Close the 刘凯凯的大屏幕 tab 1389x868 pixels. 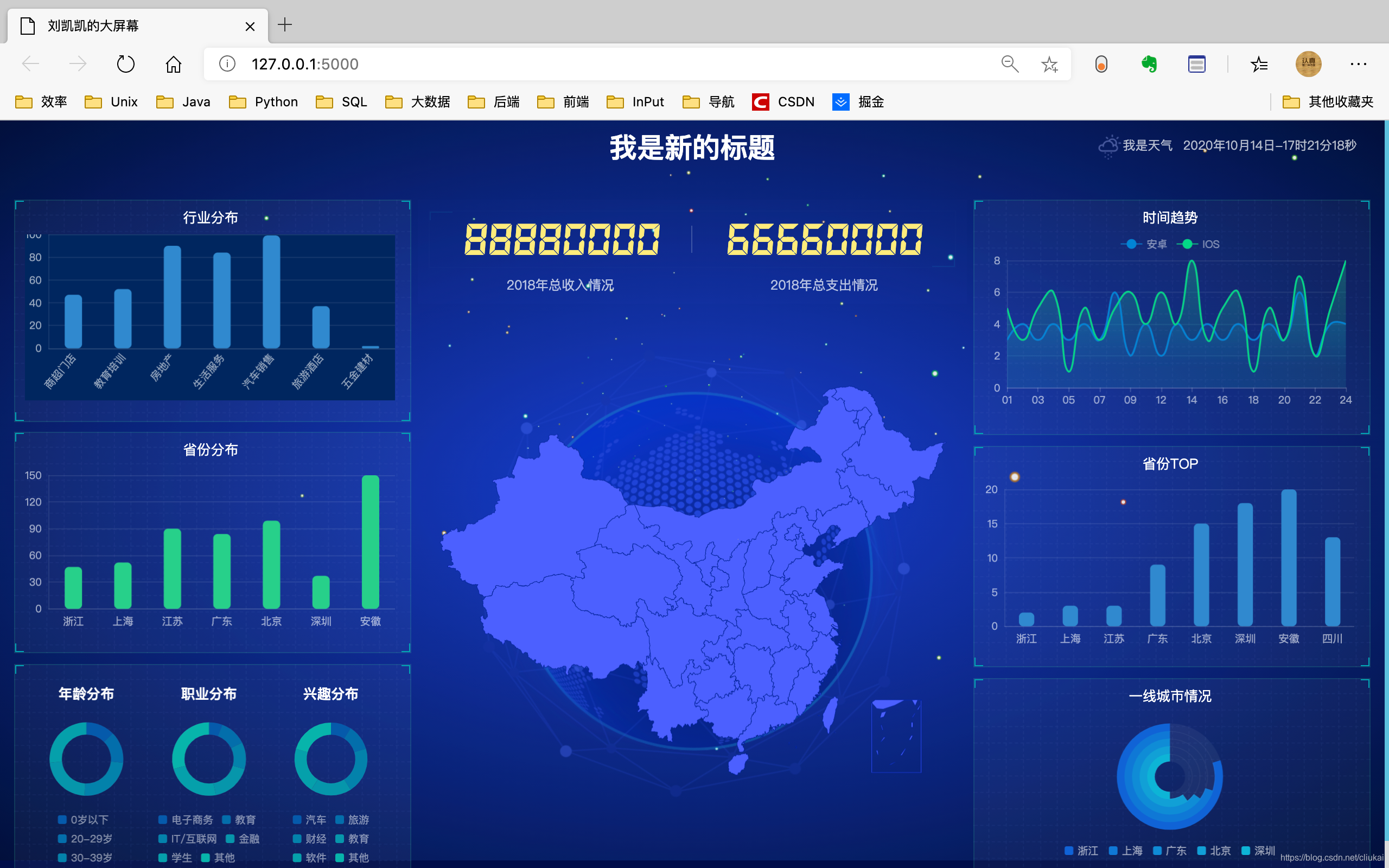point(250,27)
